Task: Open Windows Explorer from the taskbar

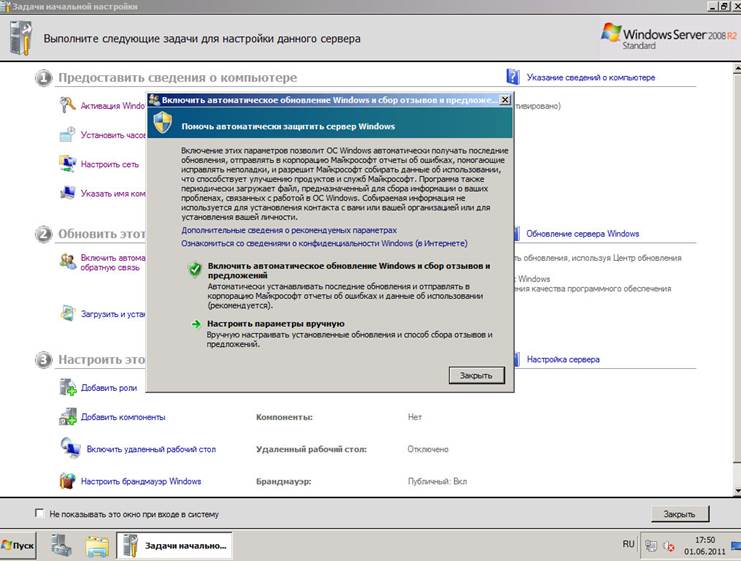Action: tap(97, 546)
